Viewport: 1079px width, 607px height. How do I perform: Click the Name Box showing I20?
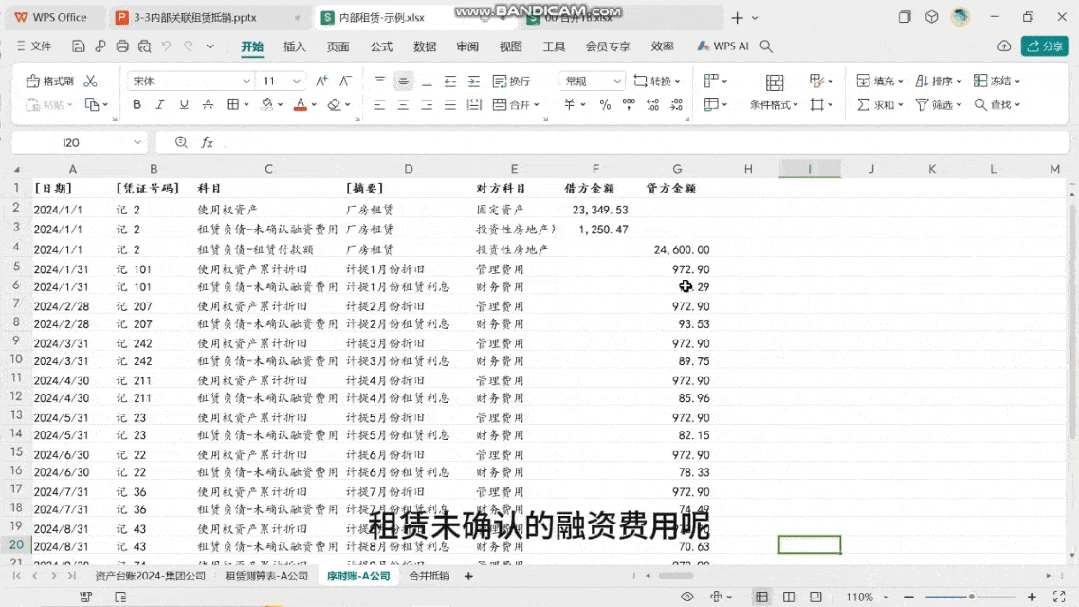coord(79,142)
